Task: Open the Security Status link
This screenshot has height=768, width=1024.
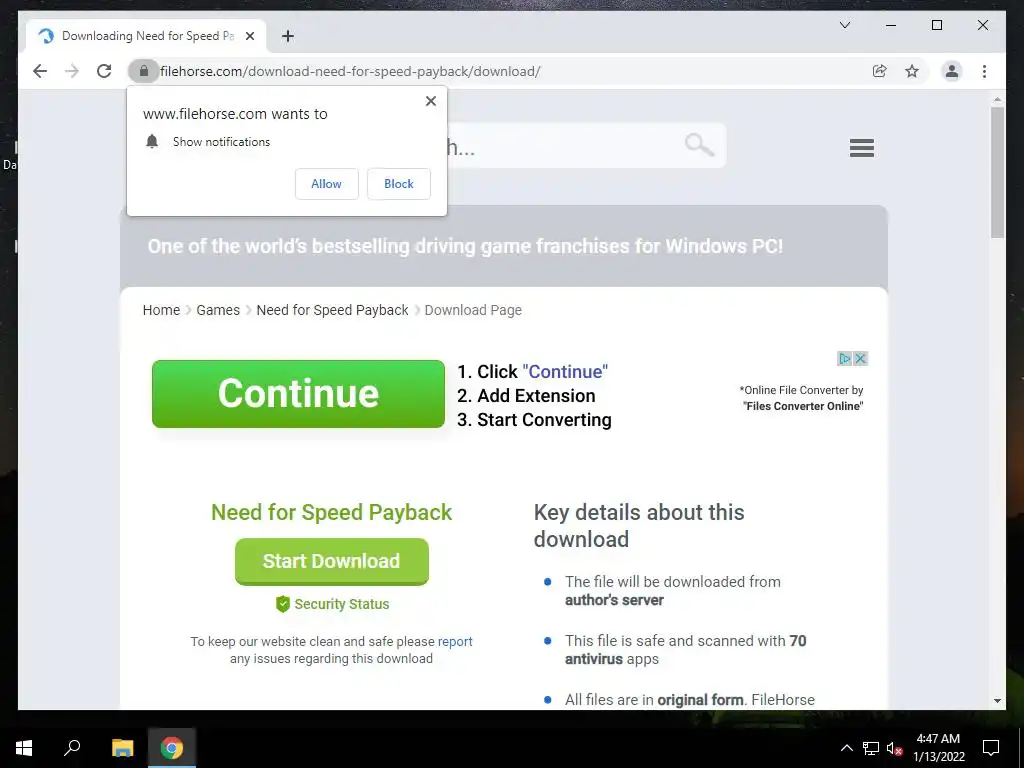Action: pyautogui.click(x=332, y=604)
